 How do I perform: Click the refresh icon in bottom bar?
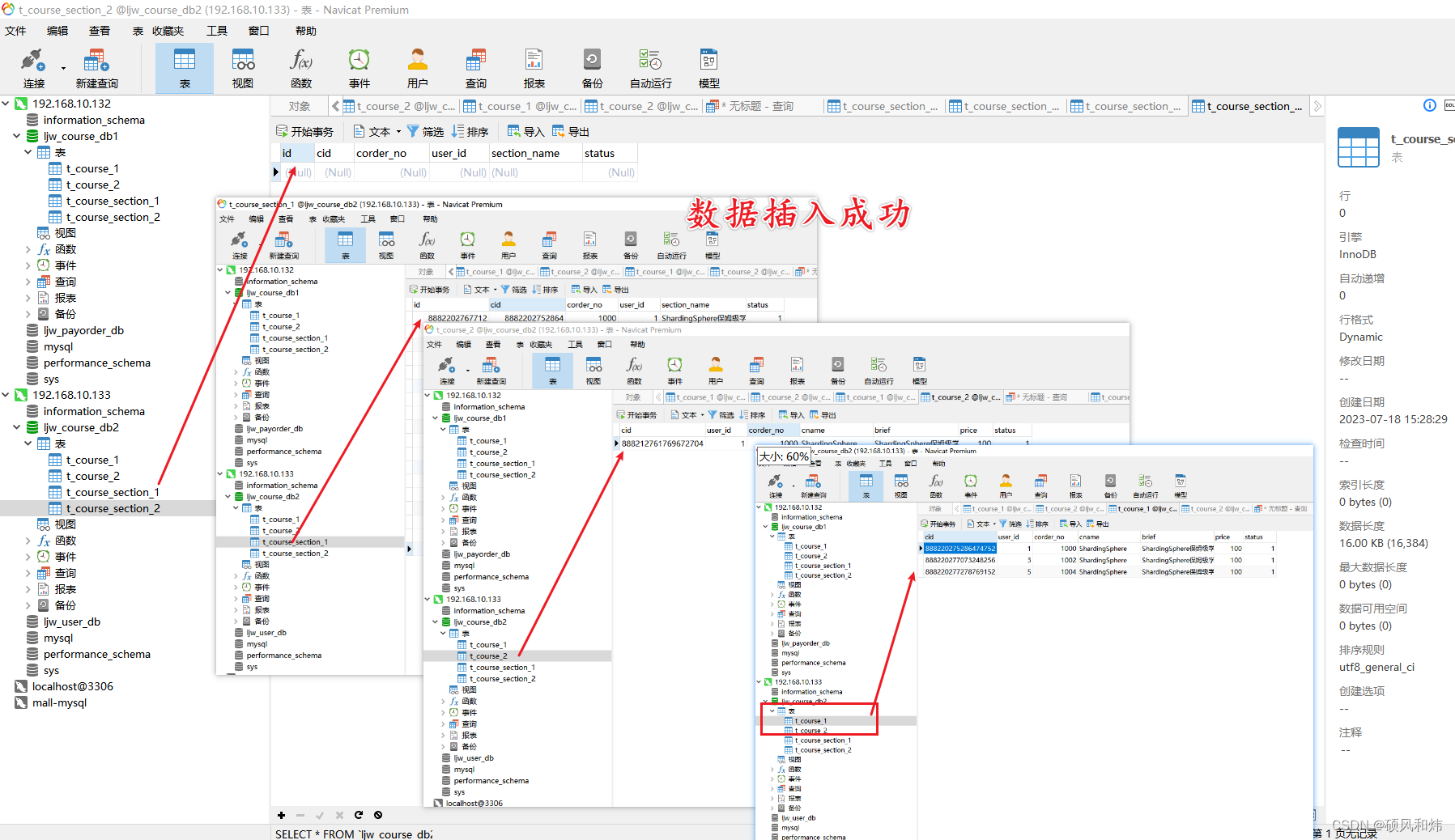click(359, 815)
